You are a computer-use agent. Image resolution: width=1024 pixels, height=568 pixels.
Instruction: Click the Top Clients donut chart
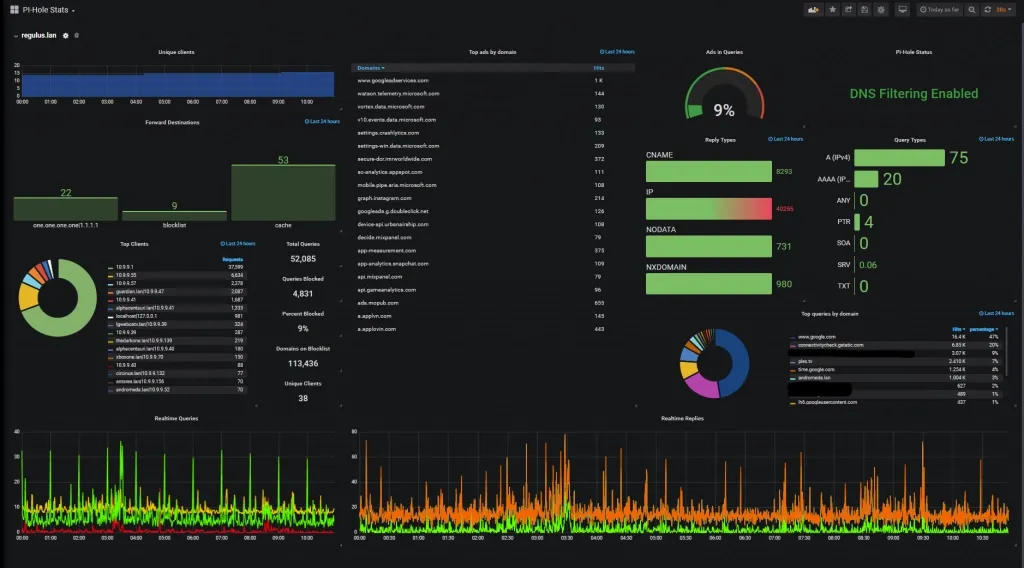(x=57, y=298)
